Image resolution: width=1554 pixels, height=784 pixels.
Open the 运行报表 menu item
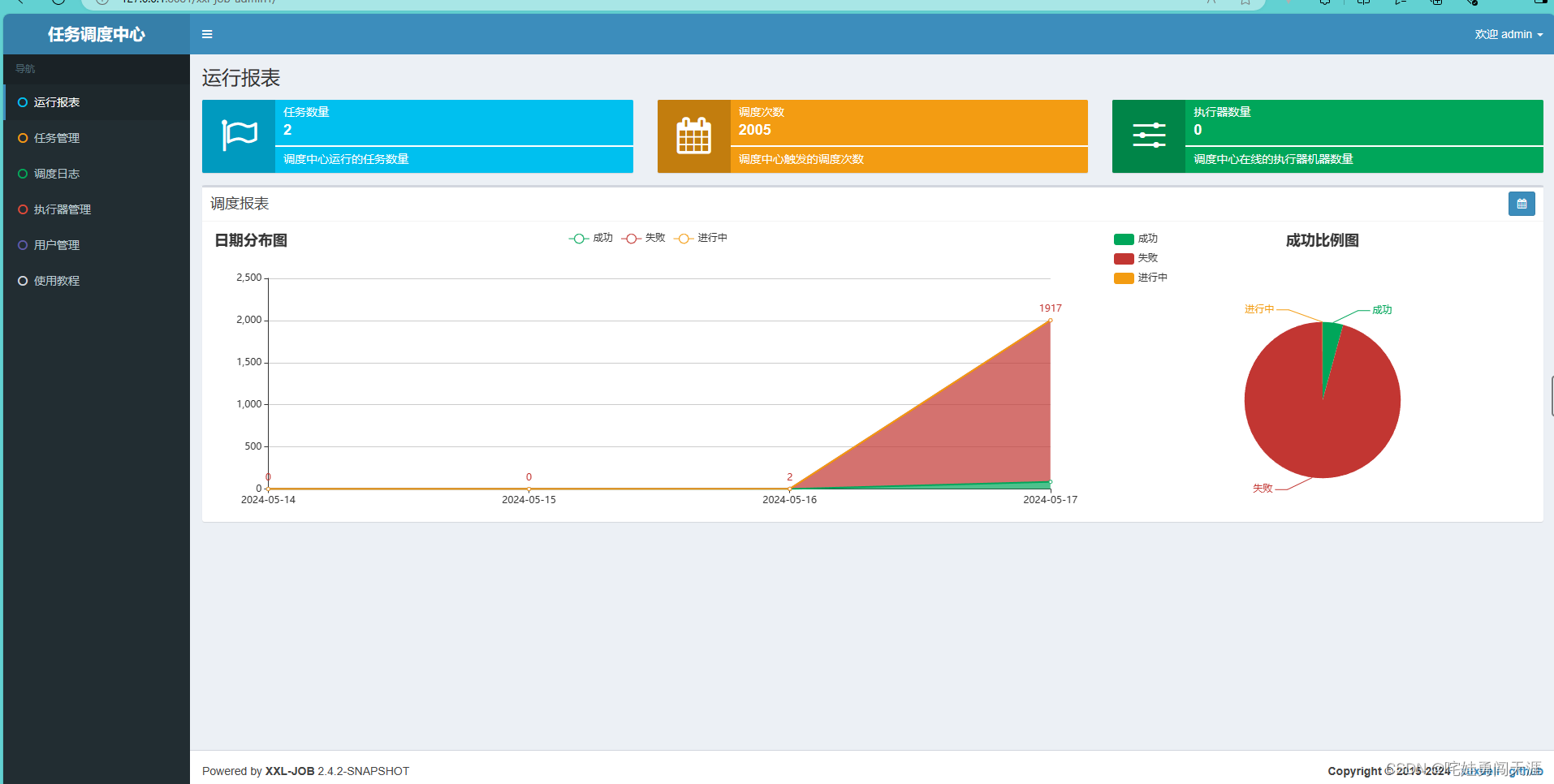[97, 102]
